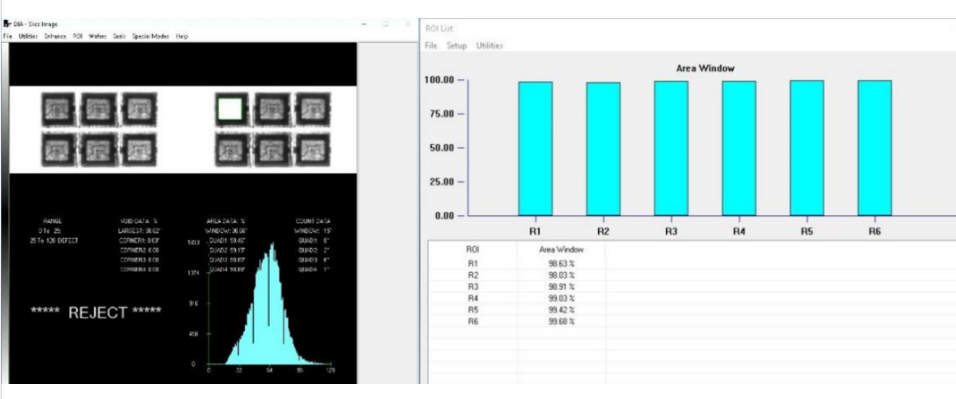This screenshot has height=399, width=956.
Task: Open the File menu in ROI List
Action: pyautogui.click(x=431, y=46)
